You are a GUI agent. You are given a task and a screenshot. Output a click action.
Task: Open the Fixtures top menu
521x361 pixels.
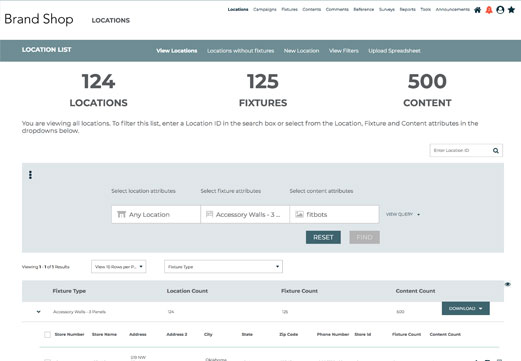(289, 9)
